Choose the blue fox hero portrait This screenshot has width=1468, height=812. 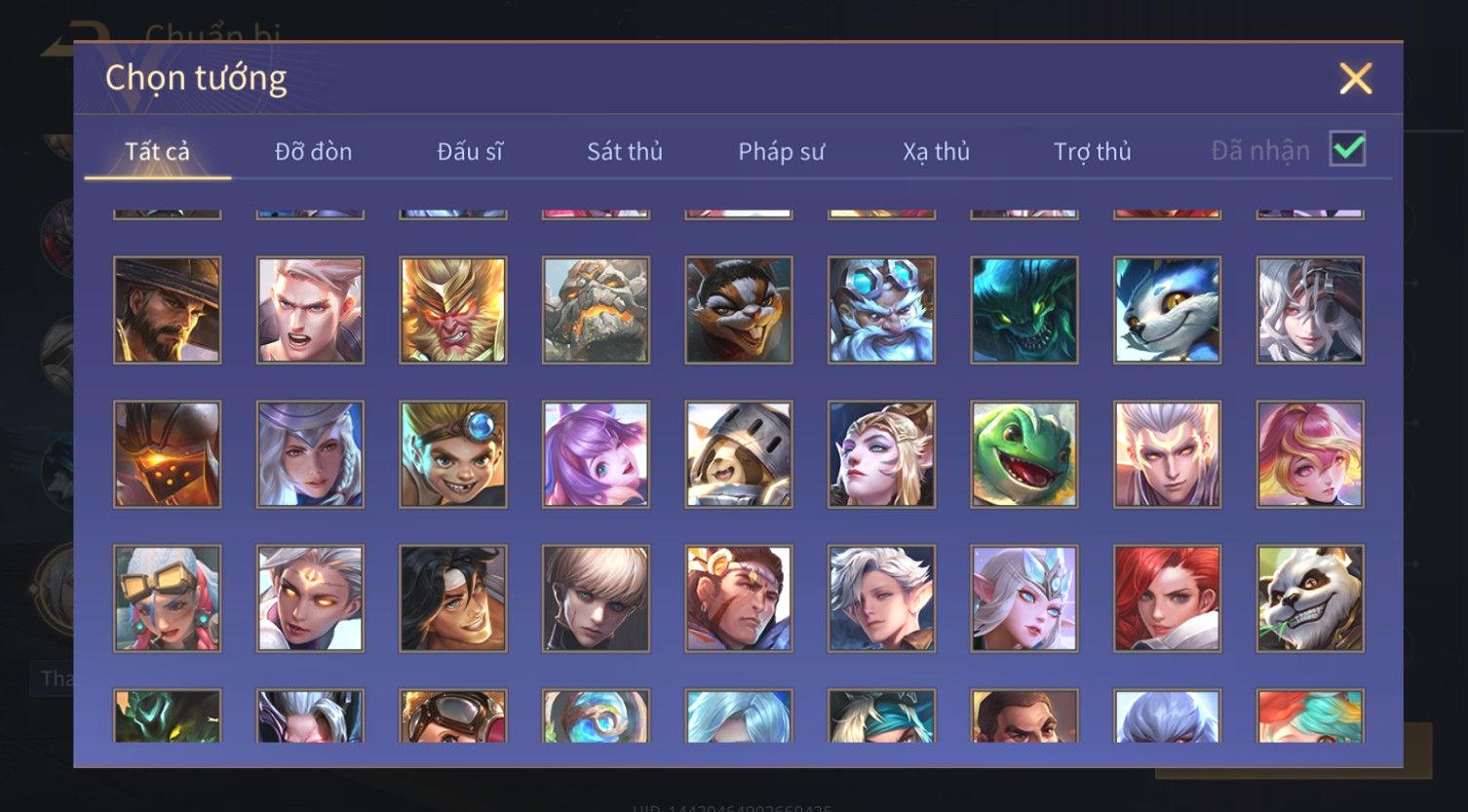tap(1168, 310)
